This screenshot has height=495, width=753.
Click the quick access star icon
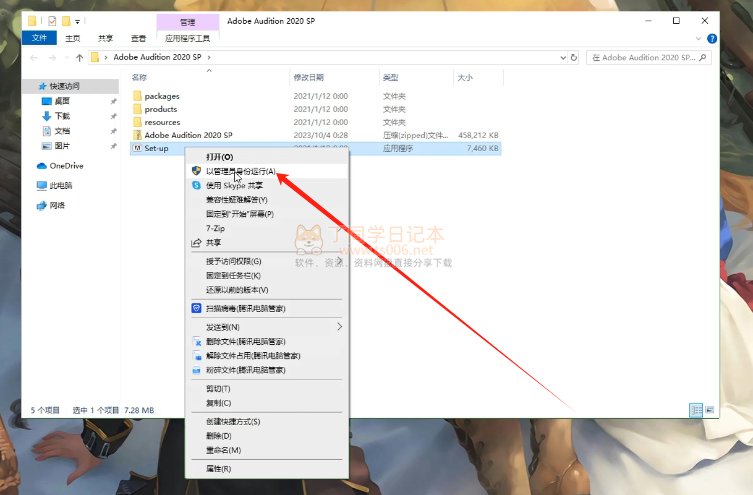tap(42, 86)
